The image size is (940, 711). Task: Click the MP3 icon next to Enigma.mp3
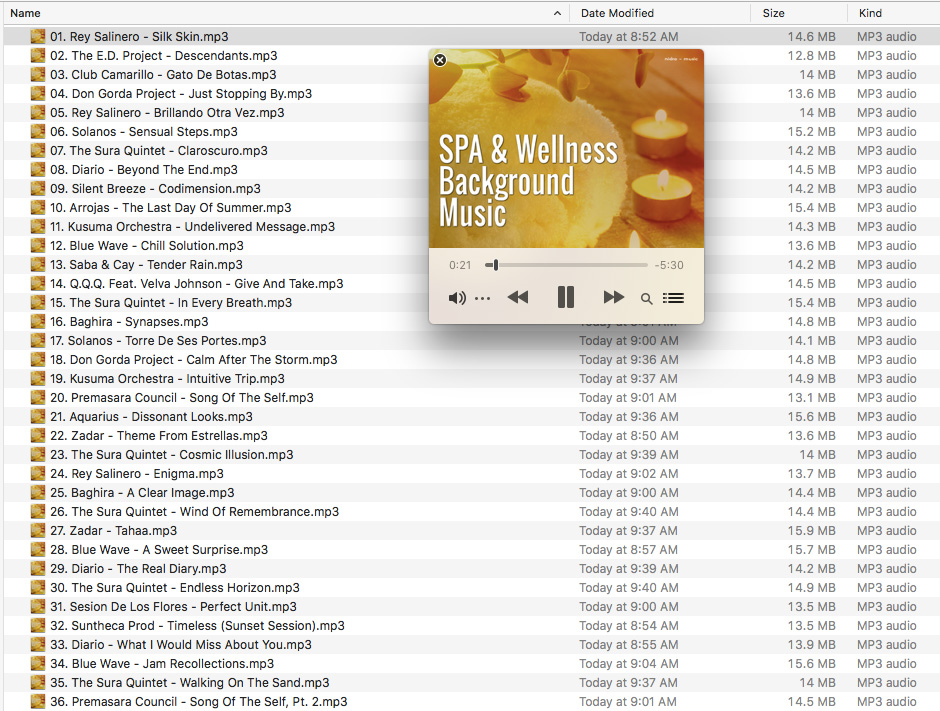point(37,473)
